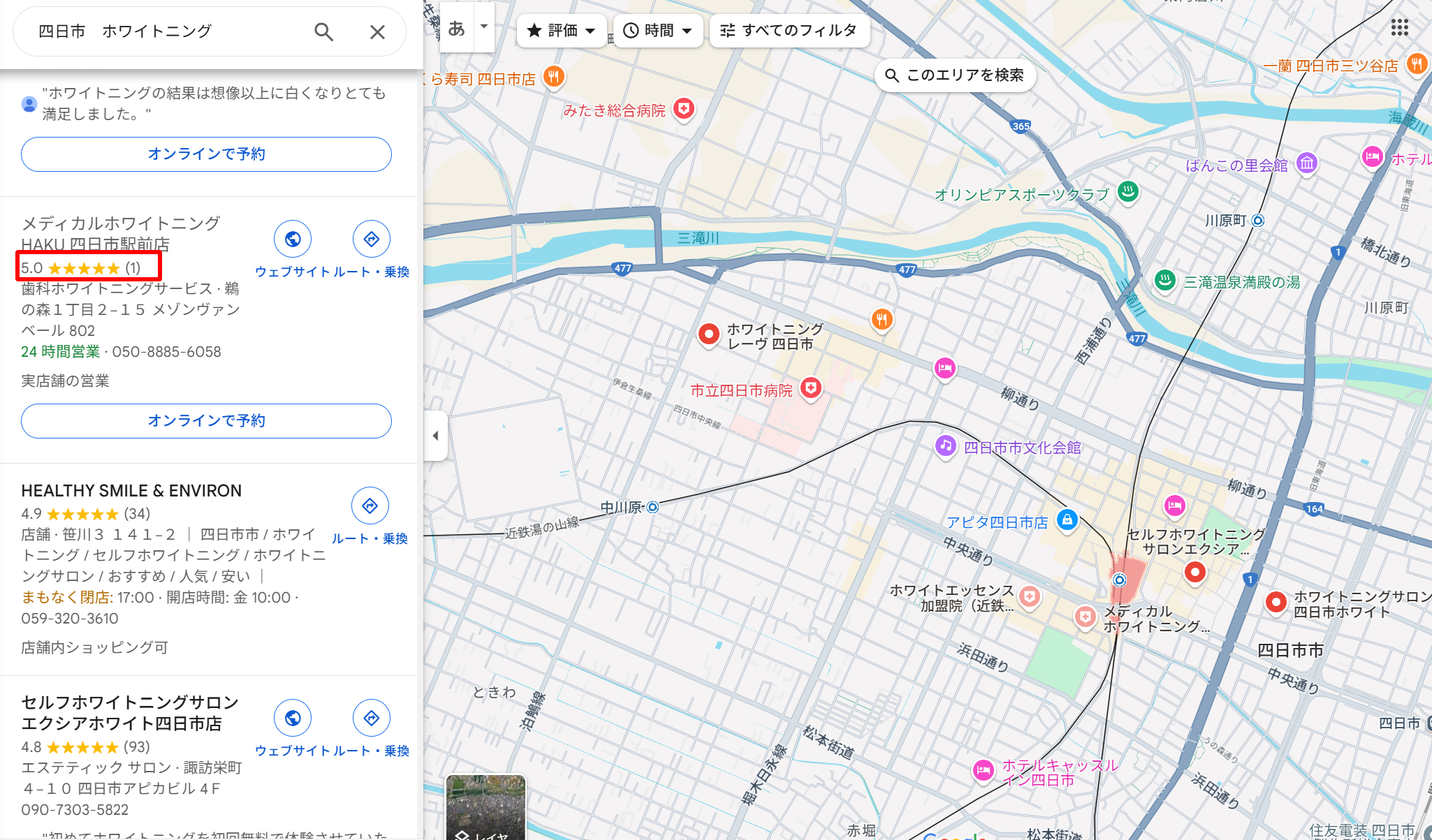Open セルフホワイトニングサロン エクシアホワイト listing
Image resolution: width=1432 pixels, height=840 pixels.
(130, 713)
